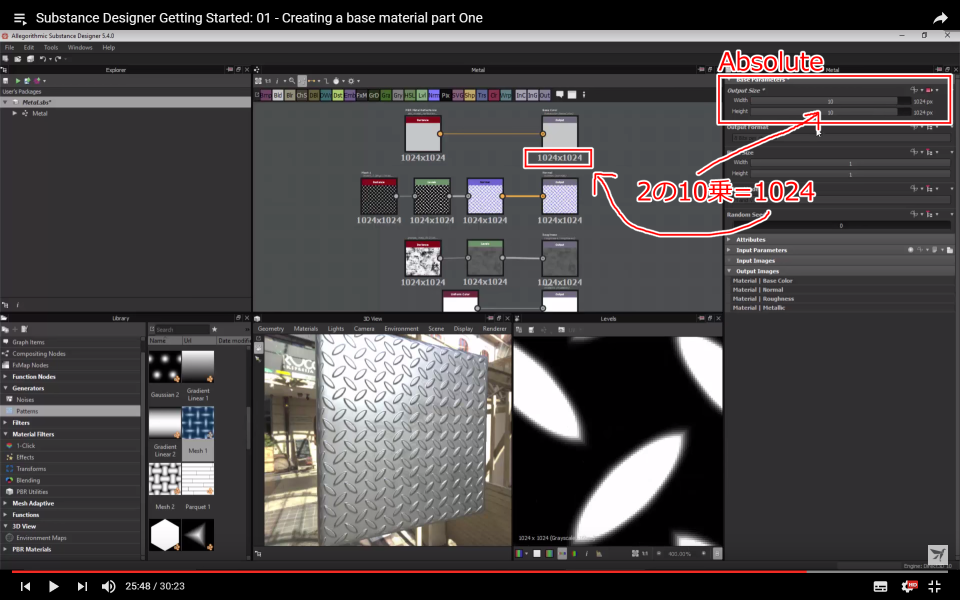Expand the Filters library category
Screen dimensions: 960x600
[6, 422]
